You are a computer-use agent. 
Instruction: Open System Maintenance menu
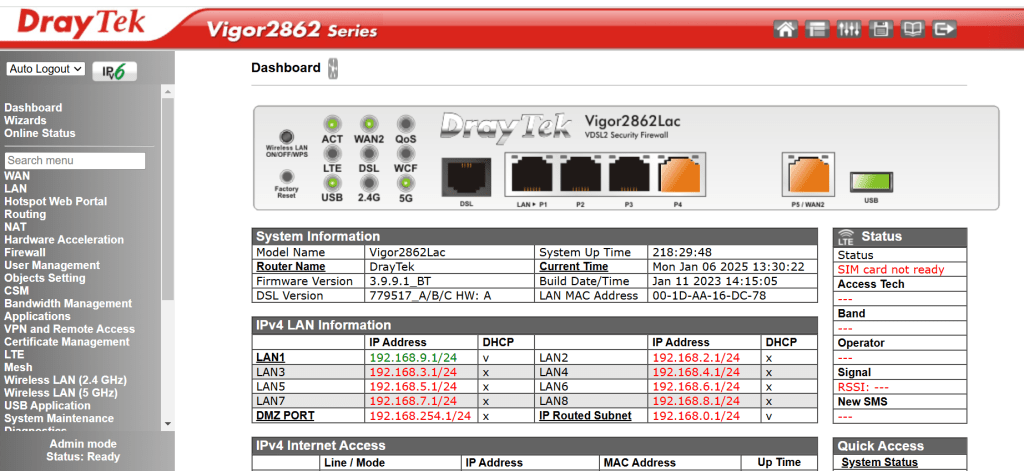[59, 419]
